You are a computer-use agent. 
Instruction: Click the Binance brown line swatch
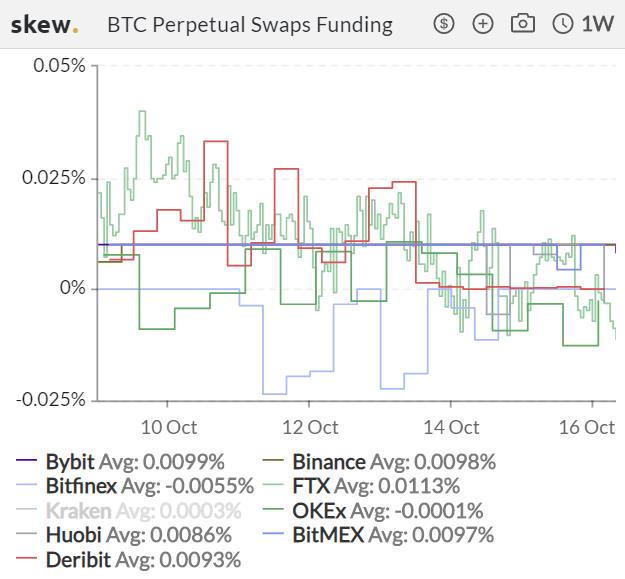coord(273,460)
